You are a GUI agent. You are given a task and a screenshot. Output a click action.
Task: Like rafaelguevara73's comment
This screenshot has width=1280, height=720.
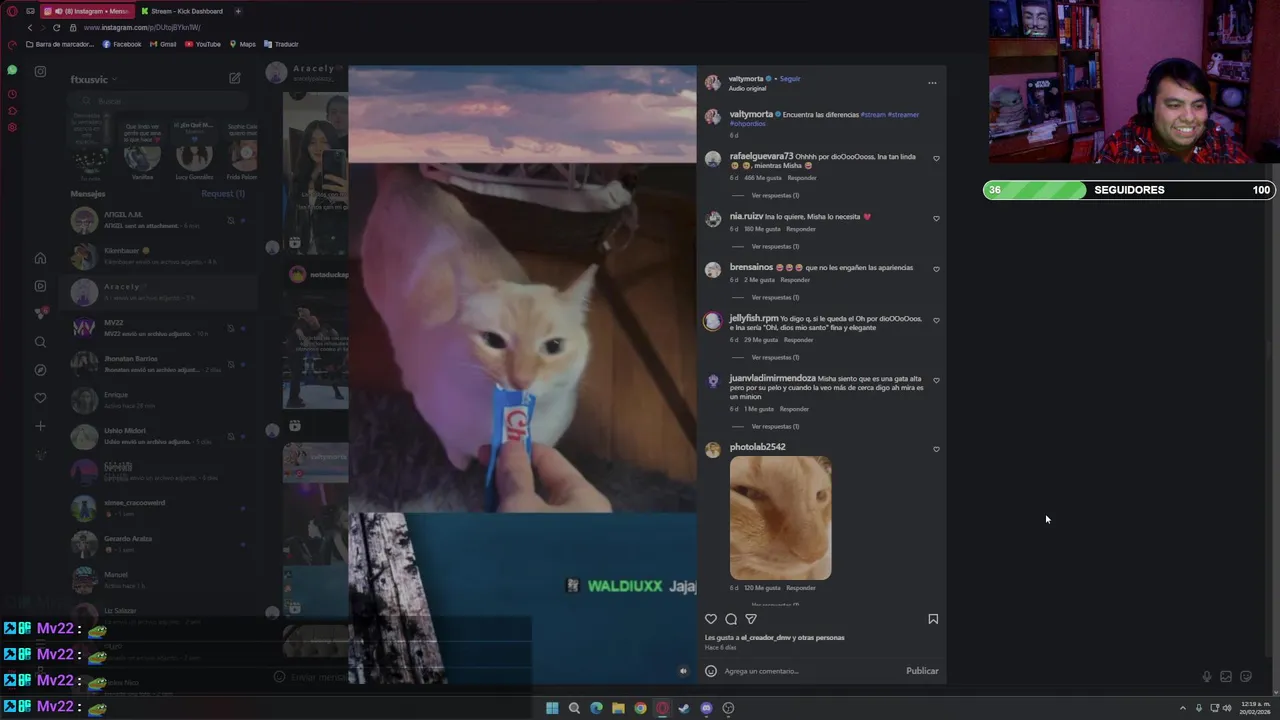click(936, 158)
